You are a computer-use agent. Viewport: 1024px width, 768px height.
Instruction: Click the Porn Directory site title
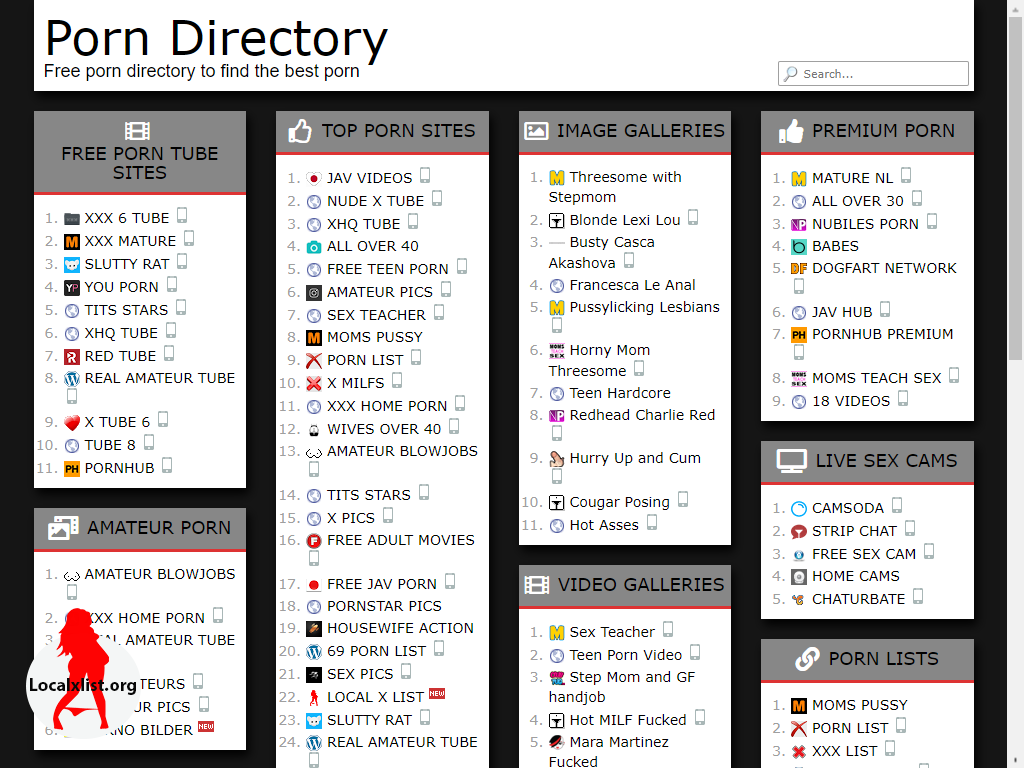coord(216,38)
